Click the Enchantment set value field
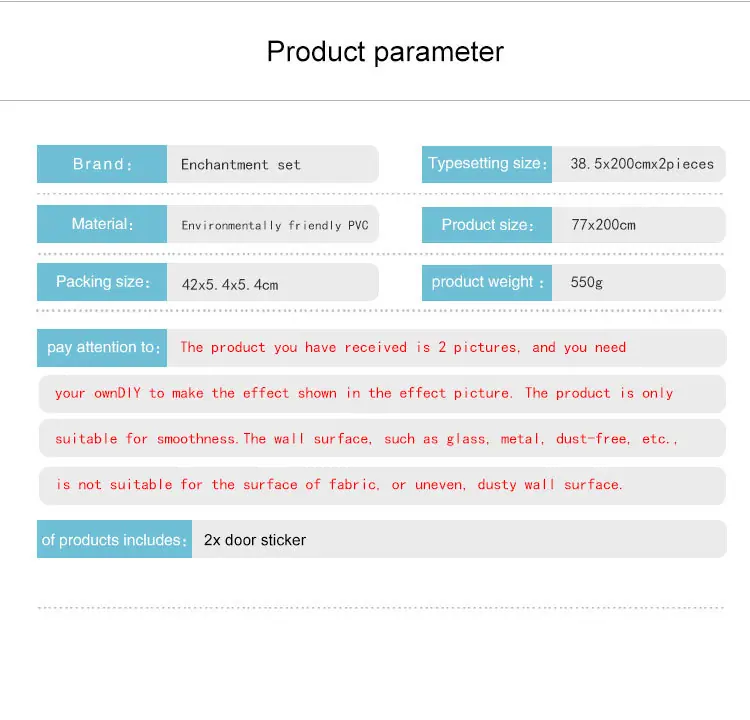The width and height of the screenshot is (750, 720). click(x=273, y=164)
